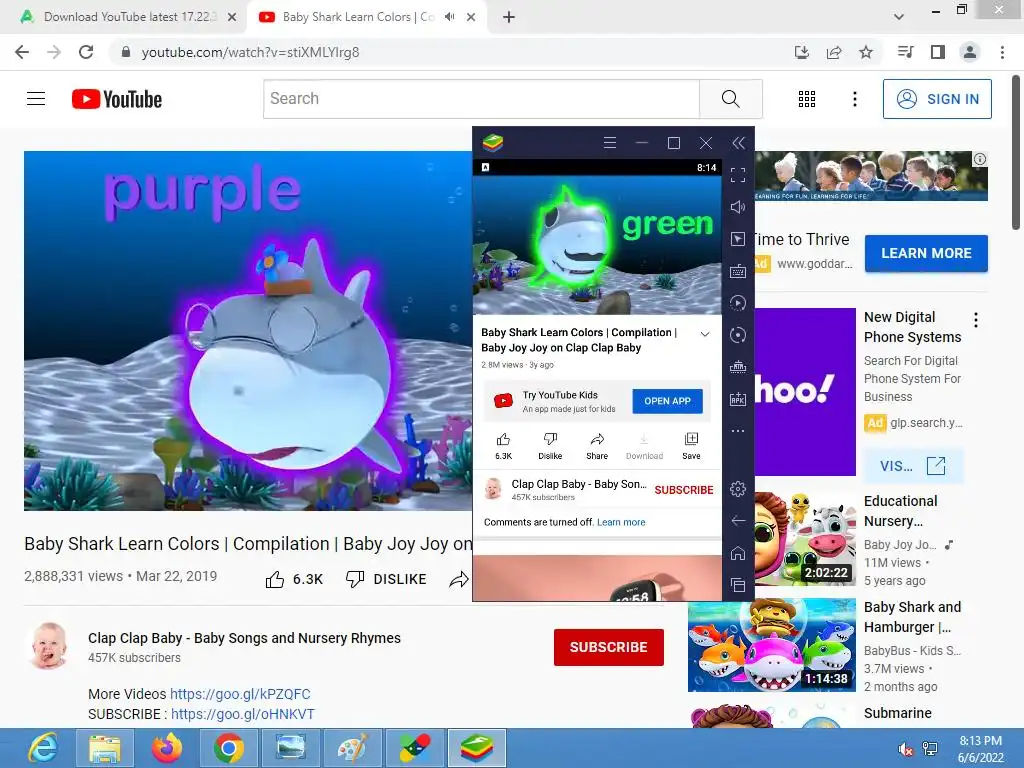This screenshot has height=768, width=1024.
Task: Toggle BlueStacks fullscreen mode icon
Action: (738, 175)
